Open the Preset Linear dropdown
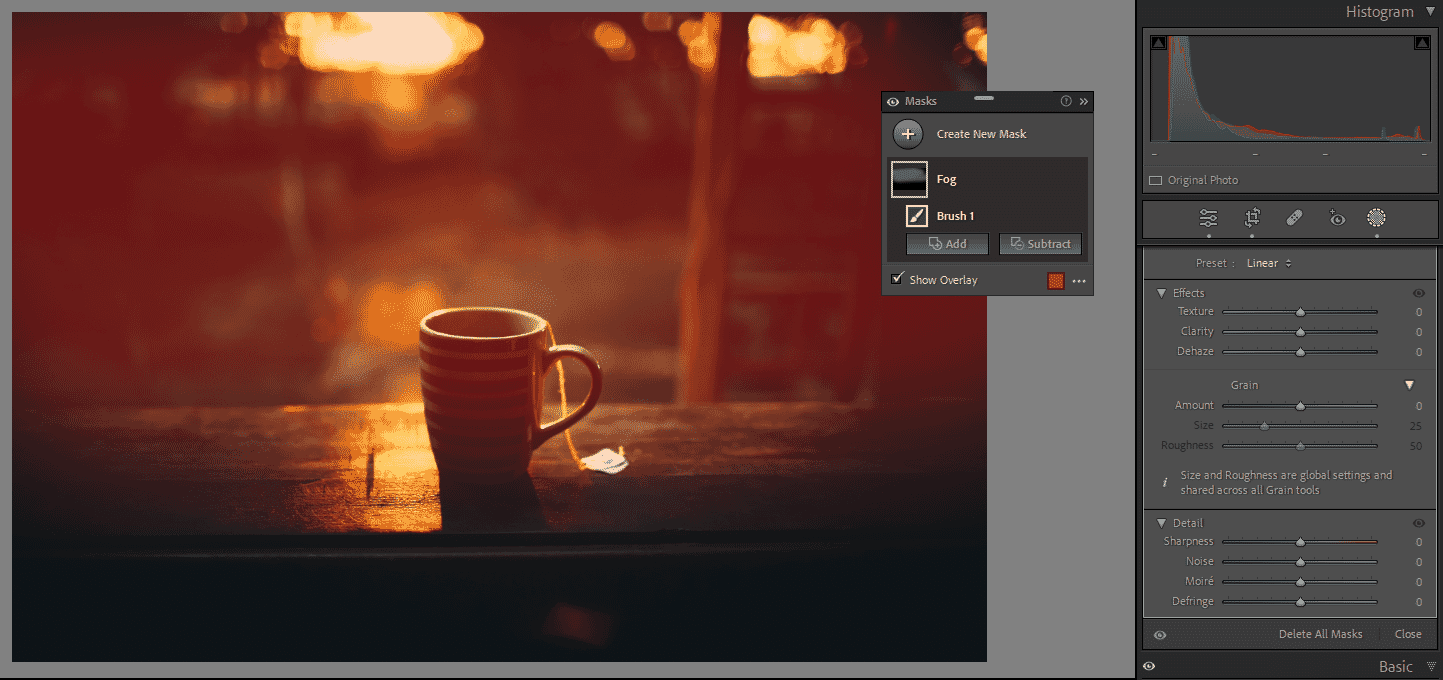 pyautogui.click(x=1269, y=263)
